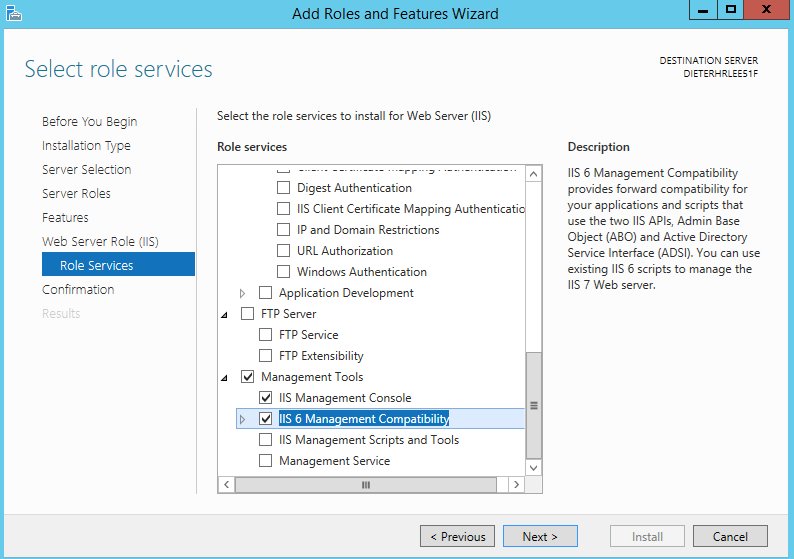
Task: Open Web Server Role (IIS) step
Action: (x=100, y=242)
